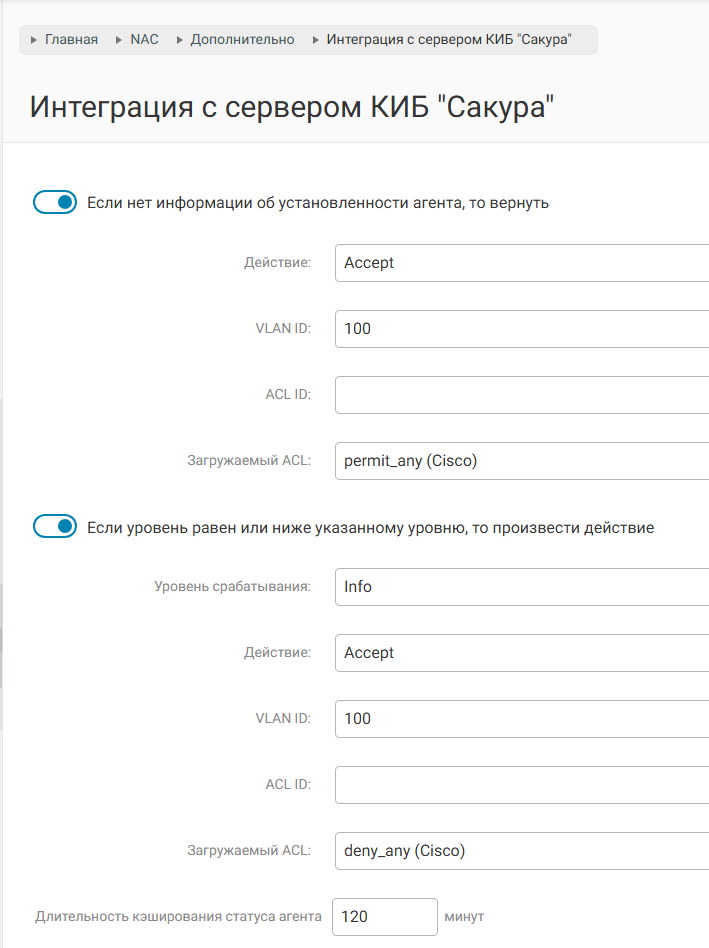709x948 pixels.
Task: Open the NAC breadcrumb item
Action: pyautogui.click(x=144, y=40)
